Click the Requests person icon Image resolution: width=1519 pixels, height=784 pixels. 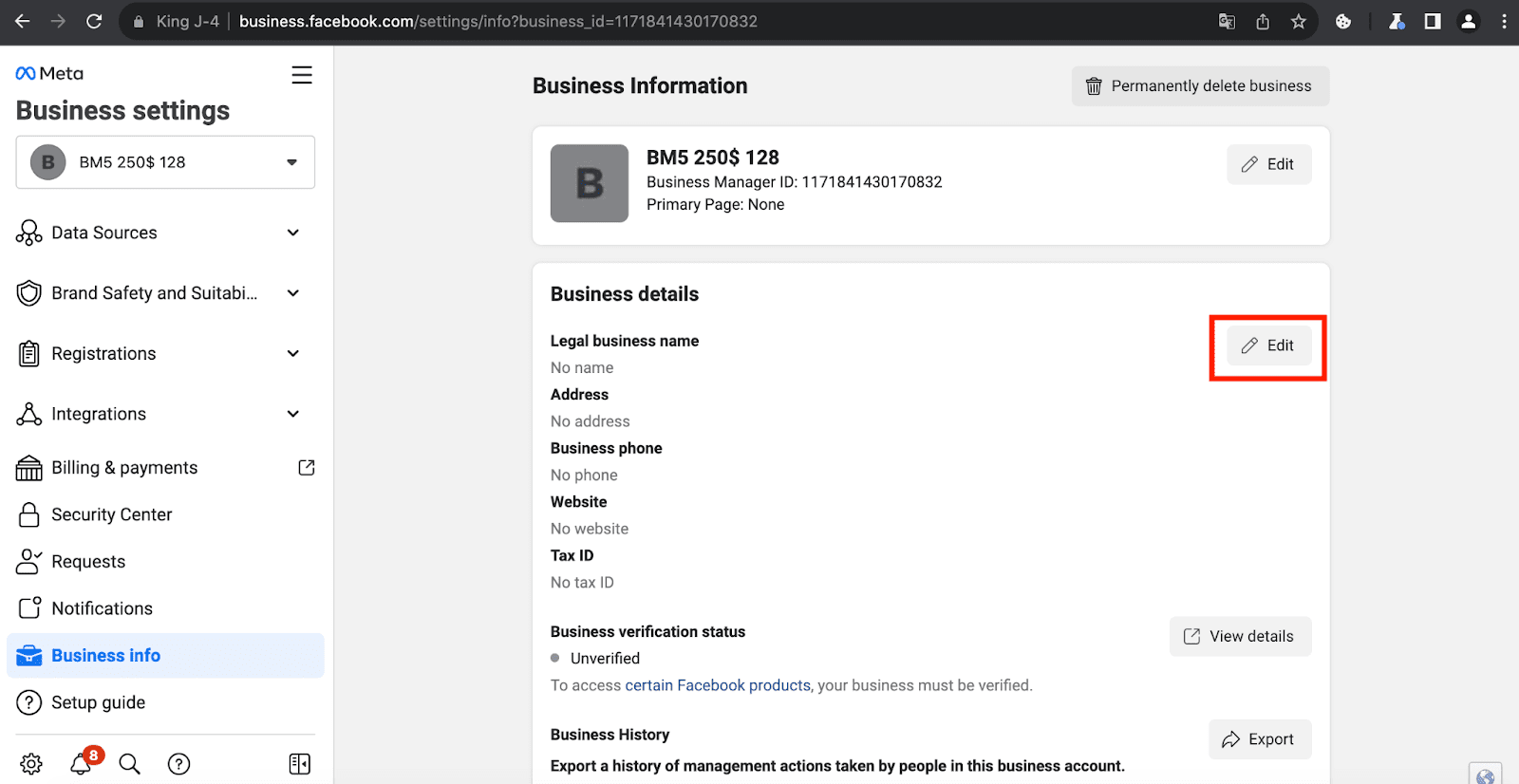tap(29, 562)
